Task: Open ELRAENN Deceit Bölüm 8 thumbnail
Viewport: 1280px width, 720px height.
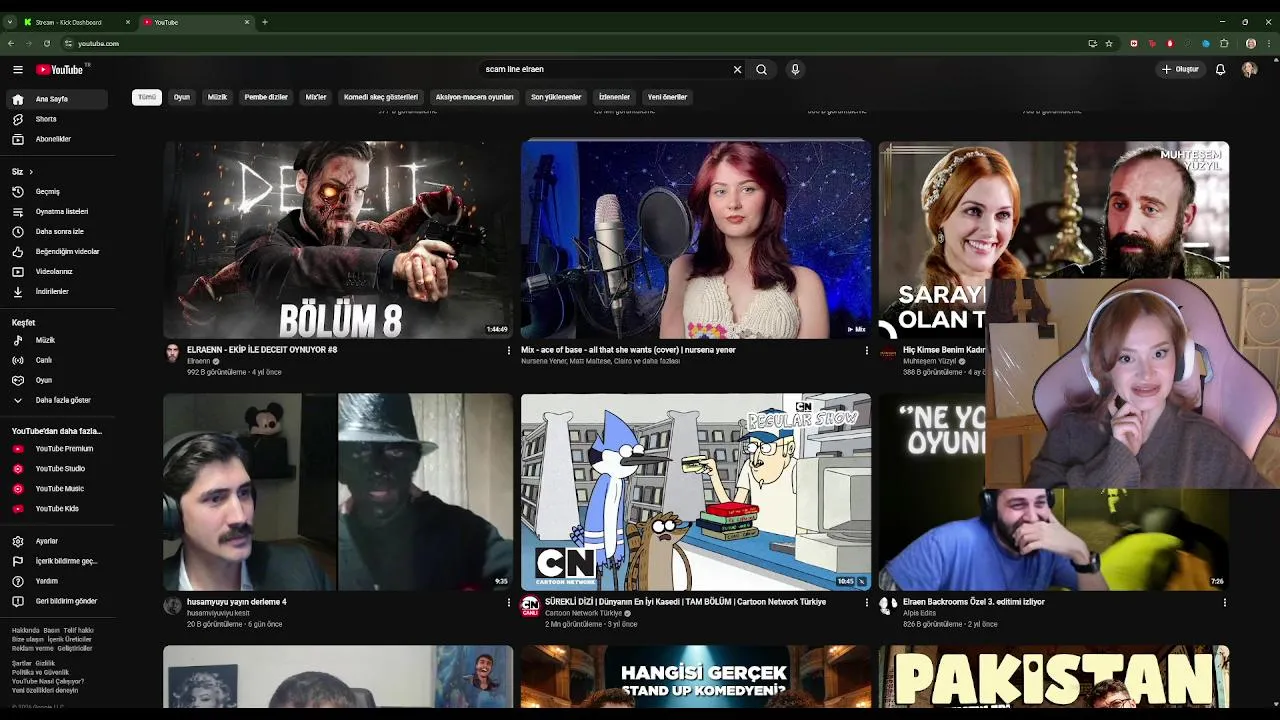Action: 338,239
